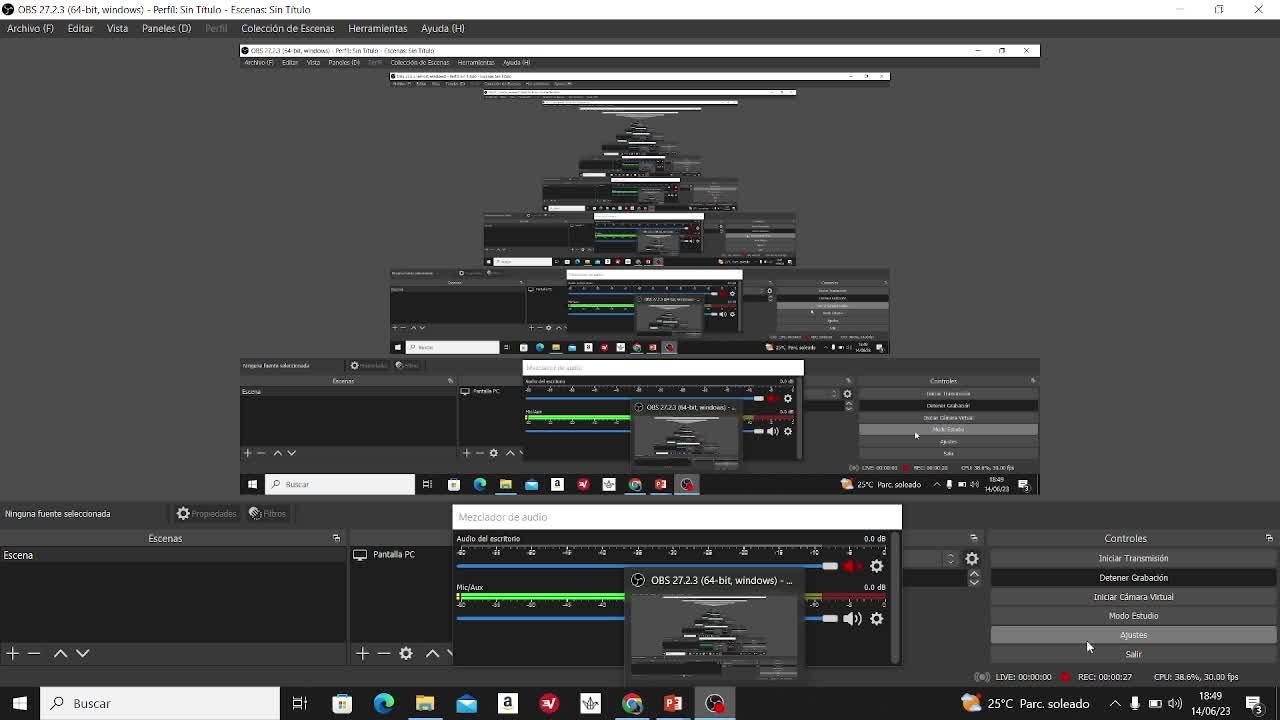Mute the Mic/Aux speaker

[852, 618]
